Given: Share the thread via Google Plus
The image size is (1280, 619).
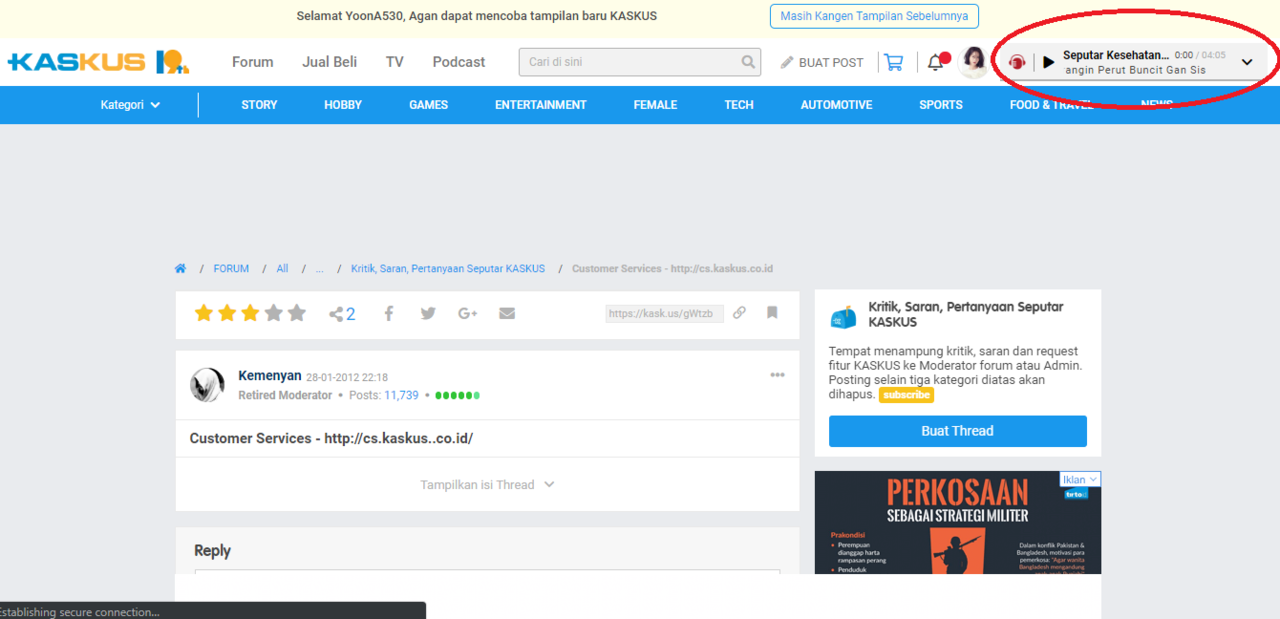Looking at the screenshot, I should [x=466, y=313].
